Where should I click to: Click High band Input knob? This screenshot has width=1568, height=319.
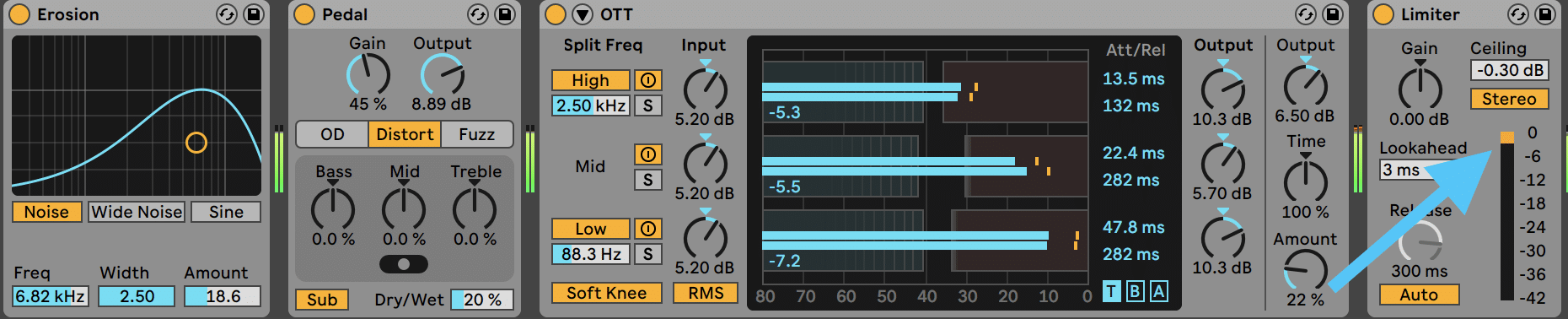(x=706, y=89)
